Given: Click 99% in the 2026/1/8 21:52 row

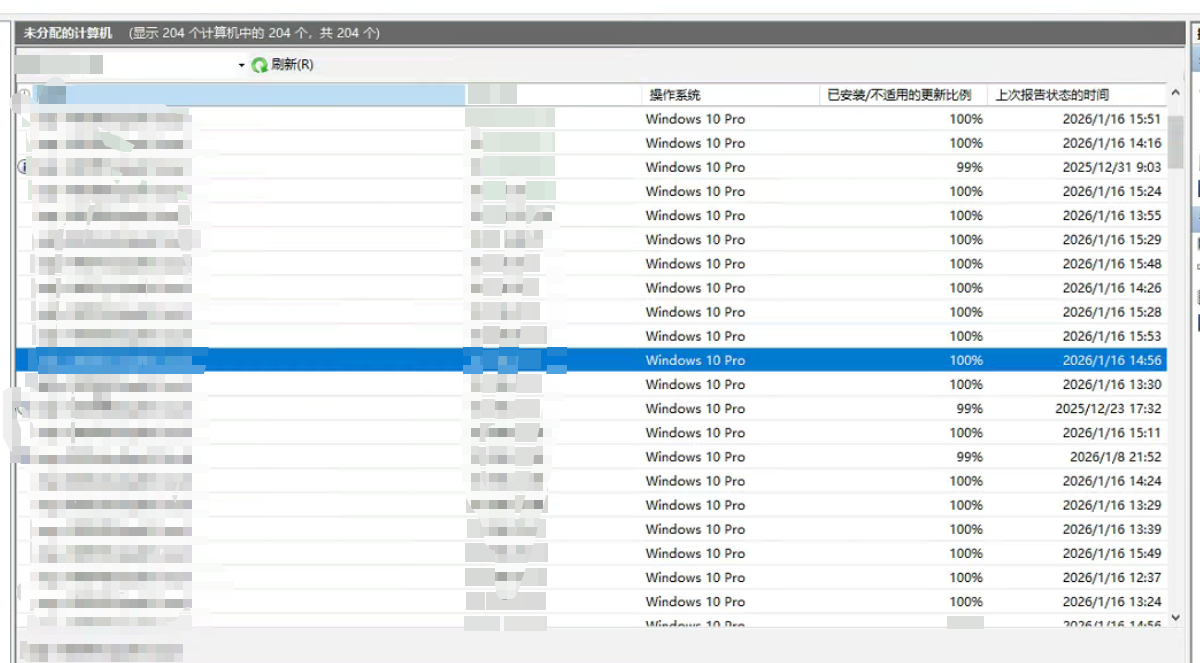Looking at the screenshot, I should tap(970, 456).
